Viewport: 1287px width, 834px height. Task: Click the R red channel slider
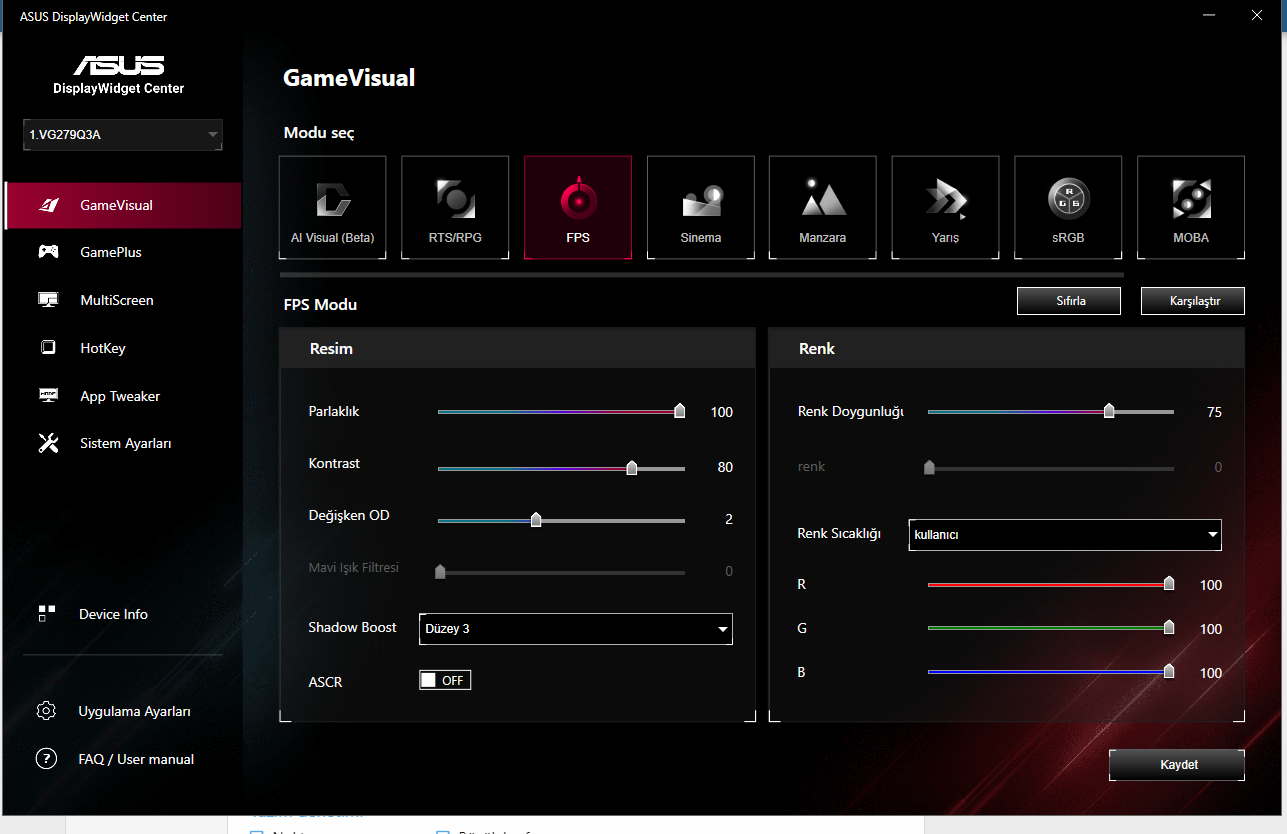[x=1051, y=585]
